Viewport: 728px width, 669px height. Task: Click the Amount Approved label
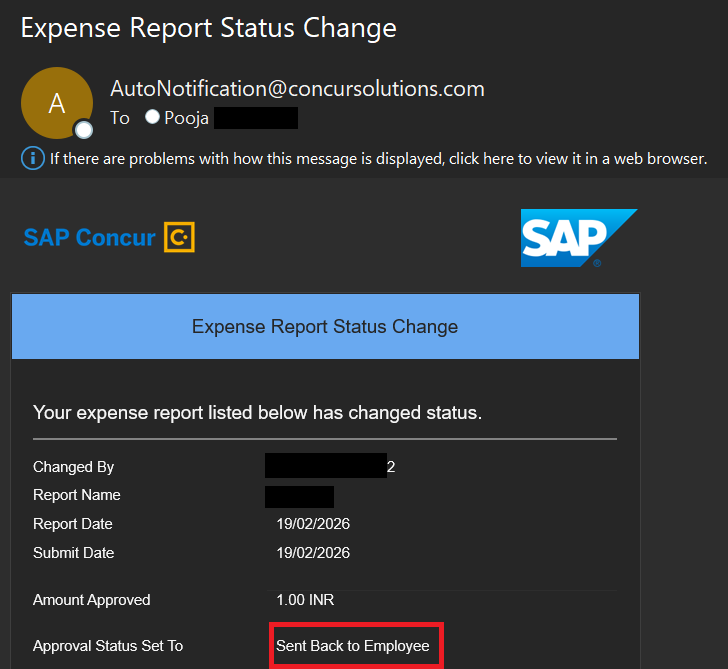point(91,600)
